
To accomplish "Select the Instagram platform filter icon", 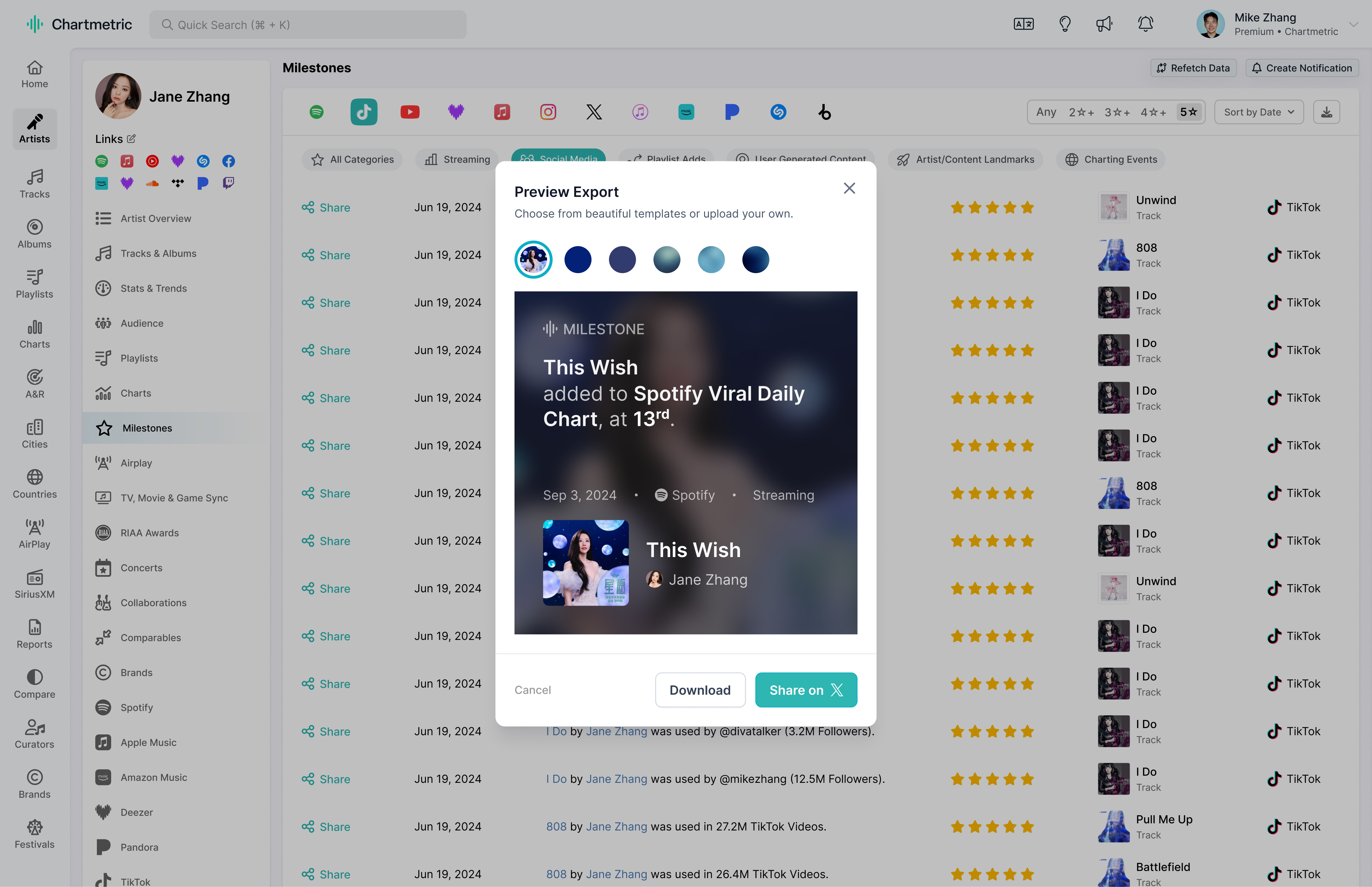I will click(x=548, y=112).
